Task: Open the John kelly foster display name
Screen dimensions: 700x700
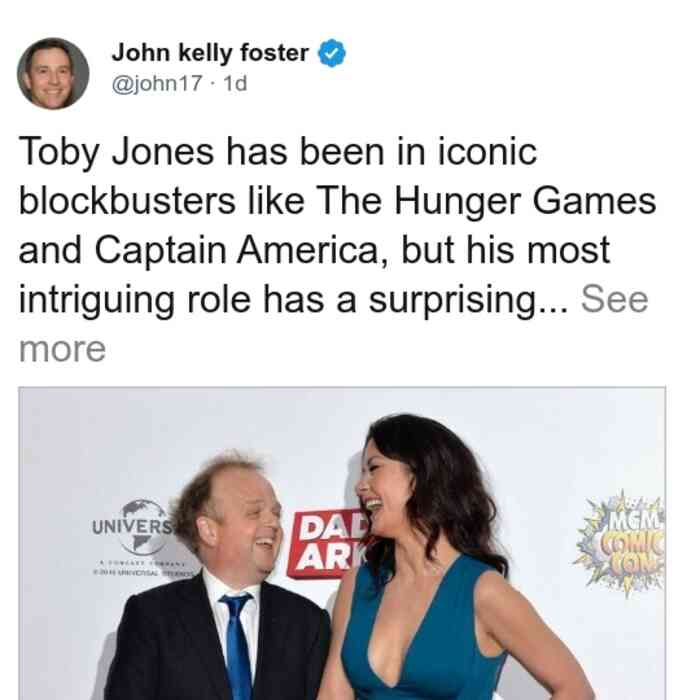Action: pyautogui.click(x=210, y=53)
